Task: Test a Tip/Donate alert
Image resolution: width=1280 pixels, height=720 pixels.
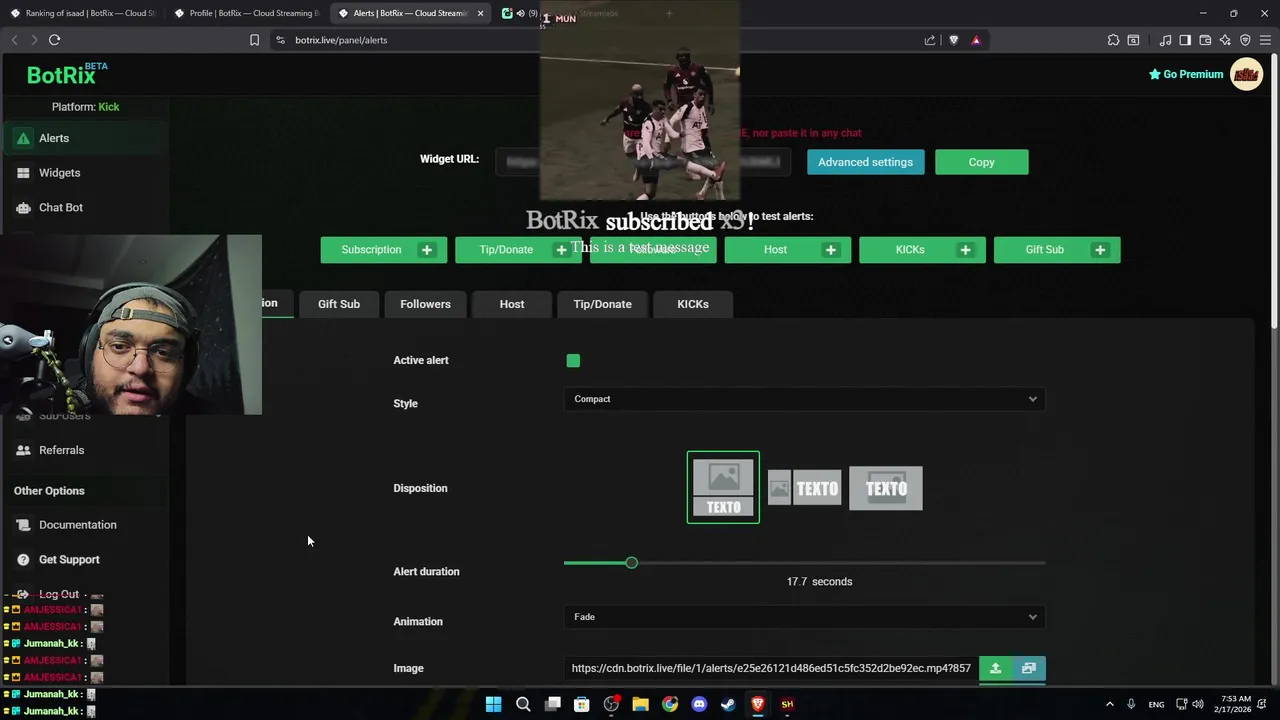Action: pyautogui.click(x=517, y=250)
